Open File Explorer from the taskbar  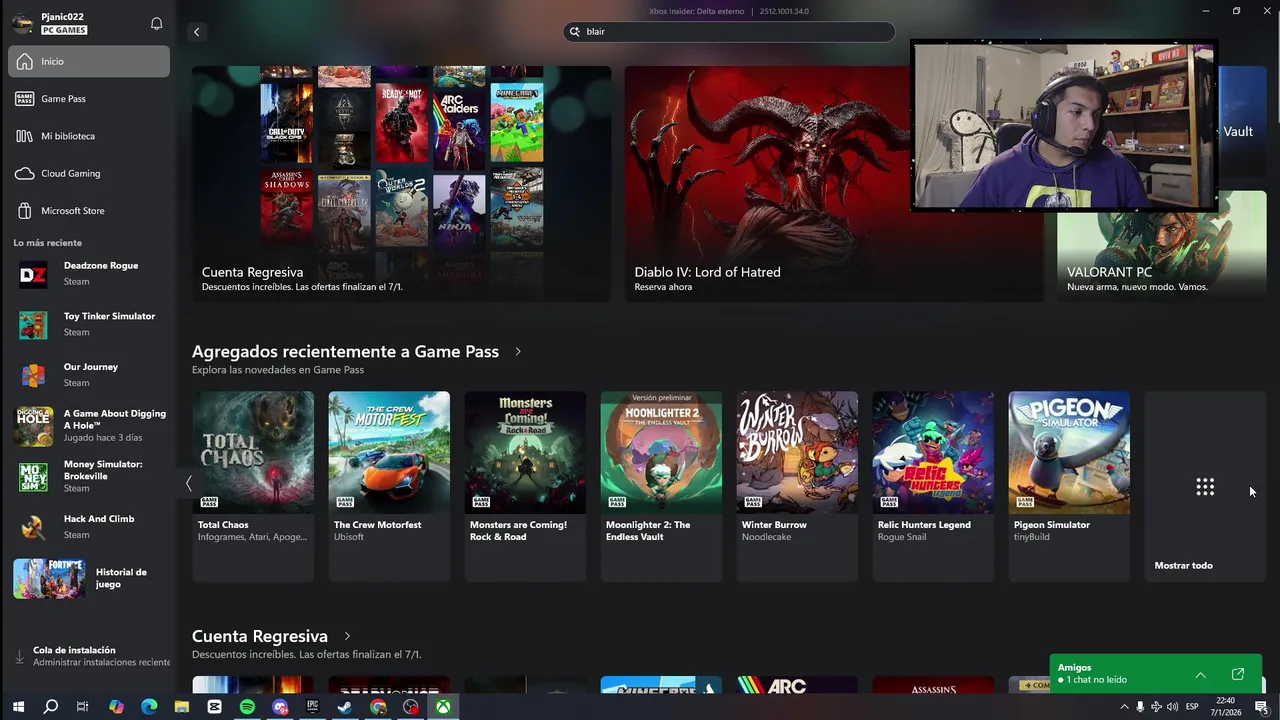pyautogui.click(x=182, y=707)
